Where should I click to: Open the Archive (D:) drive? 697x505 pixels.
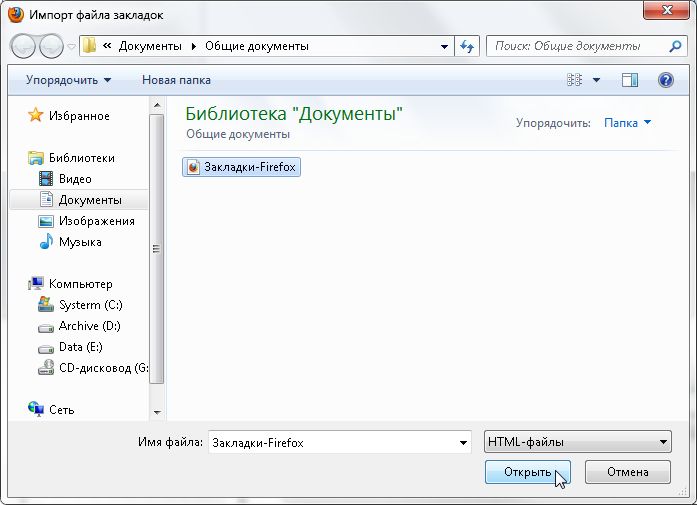[90, 326]
